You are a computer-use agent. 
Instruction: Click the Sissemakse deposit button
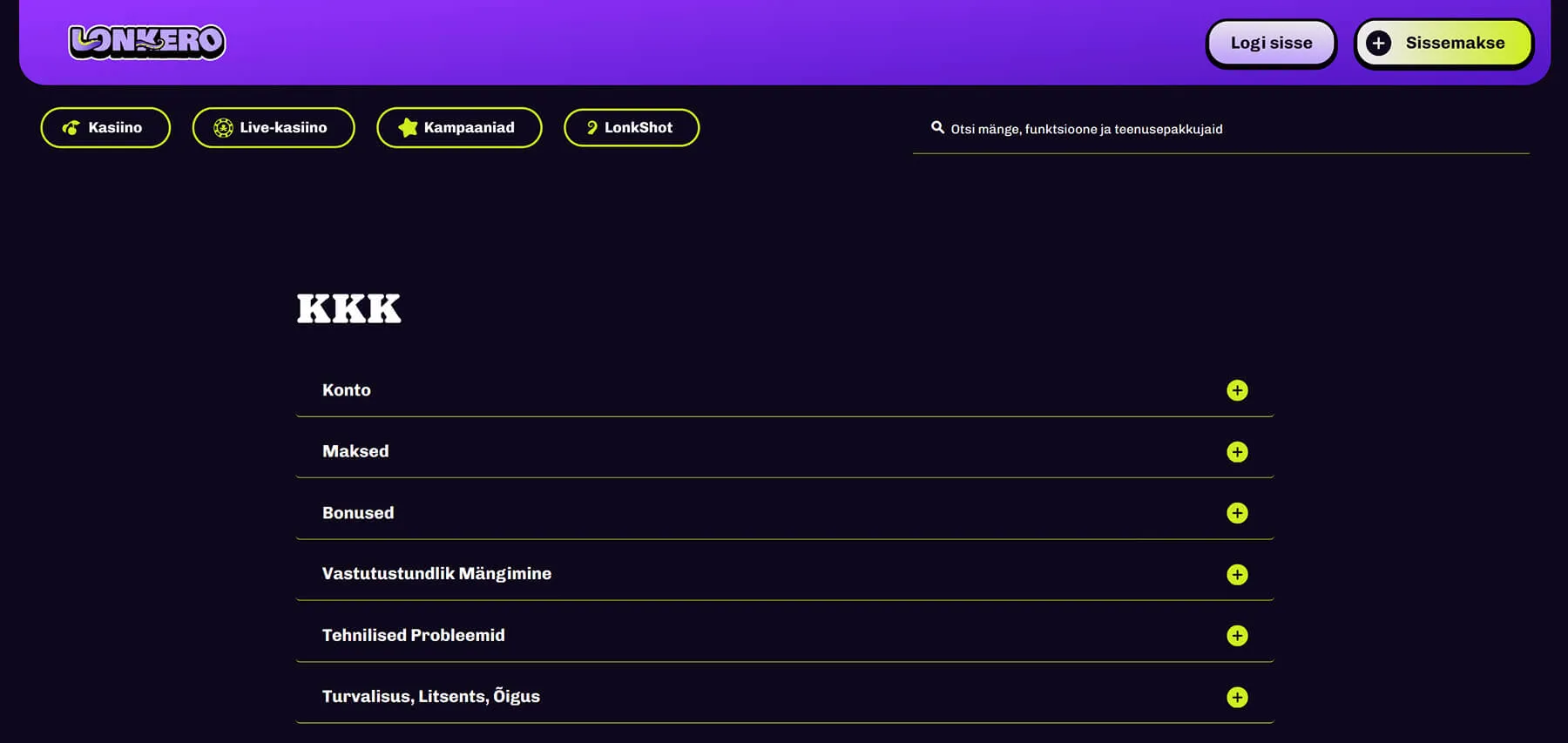click(1443, 43)
